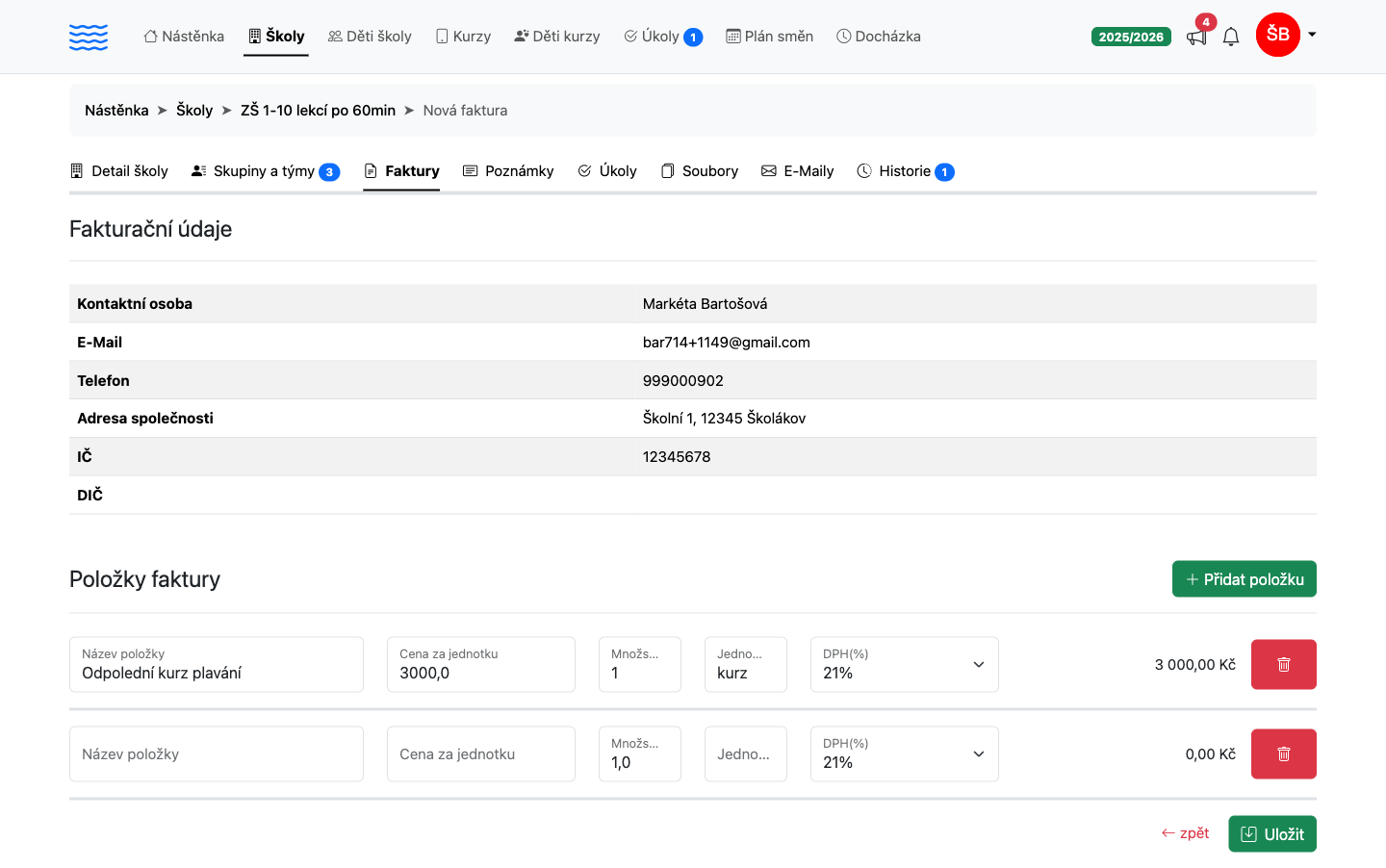This screenshot has height=868, width=1386.
Task: Open Školy in top navigation
Action: pyautogui.click(x=276, y=37)
